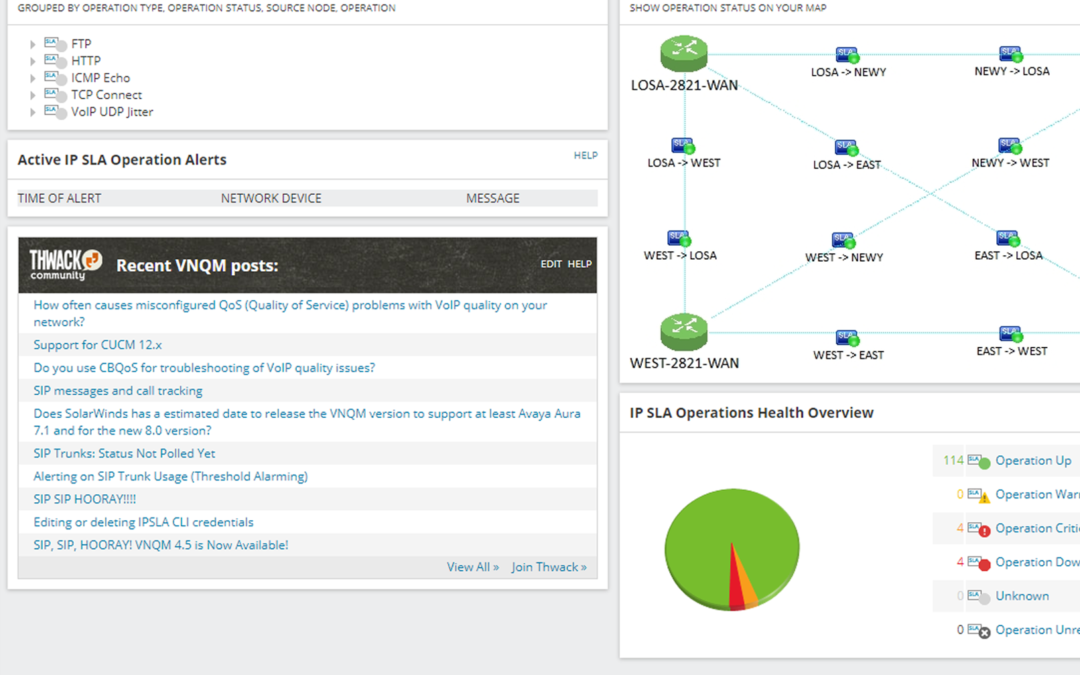Viewport: 1080px width, 675px height.
Task: Click the Operation Unreachable status icon
Action: (x=979, y=630)
